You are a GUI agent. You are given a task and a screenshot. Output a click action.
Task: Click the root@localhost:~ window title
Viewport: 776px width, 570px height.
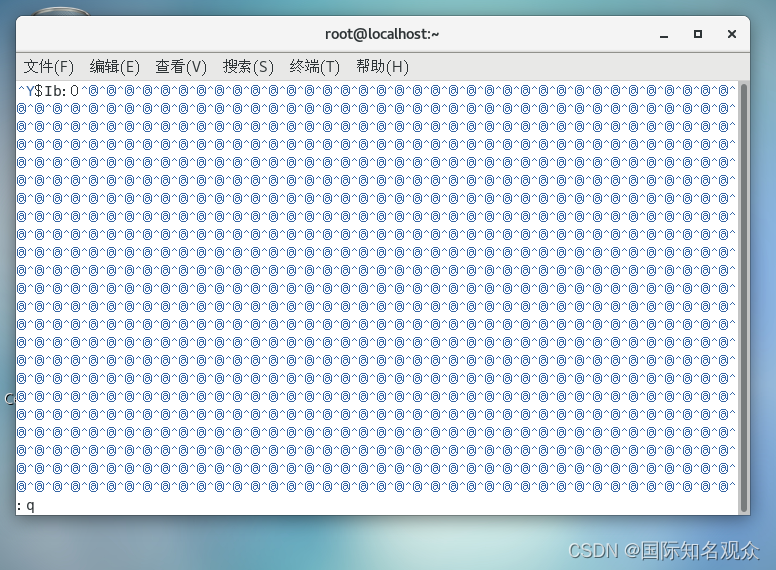pos(382,34)
